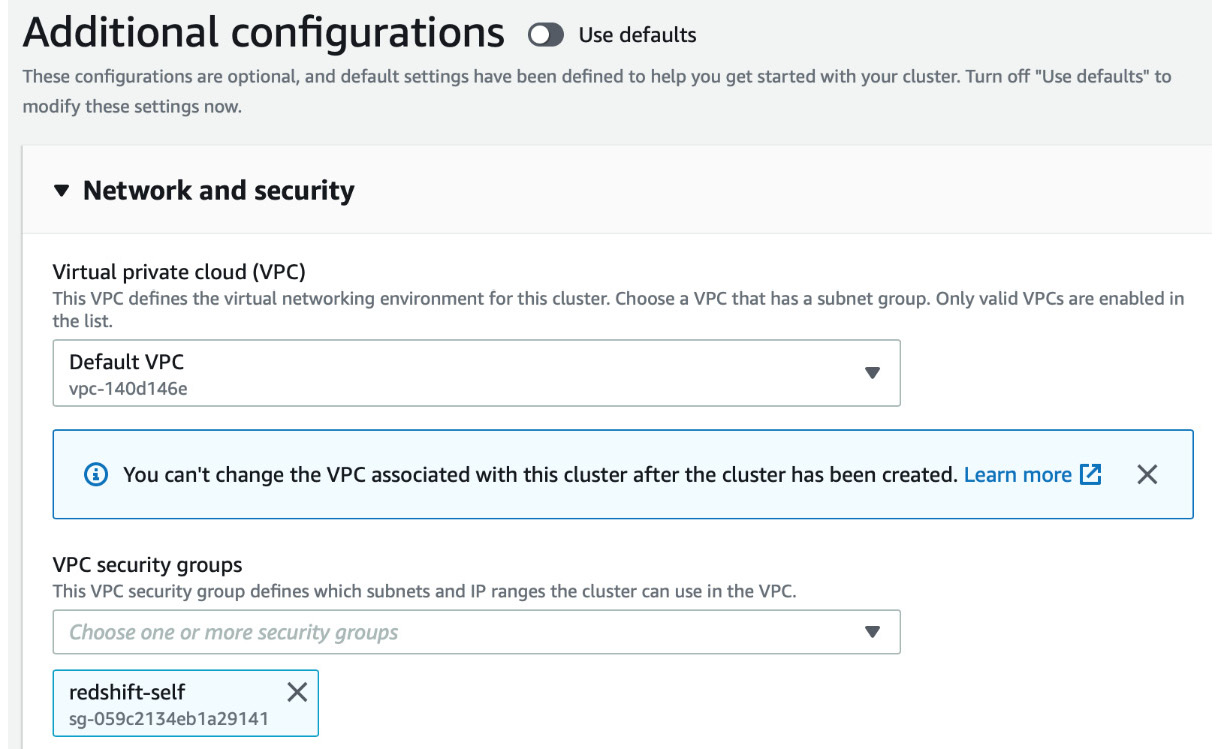Click the Virtual private cloud (VPC) label
Image resolution: width=1221 pixels, height=749 pixels.
[179, 272]
